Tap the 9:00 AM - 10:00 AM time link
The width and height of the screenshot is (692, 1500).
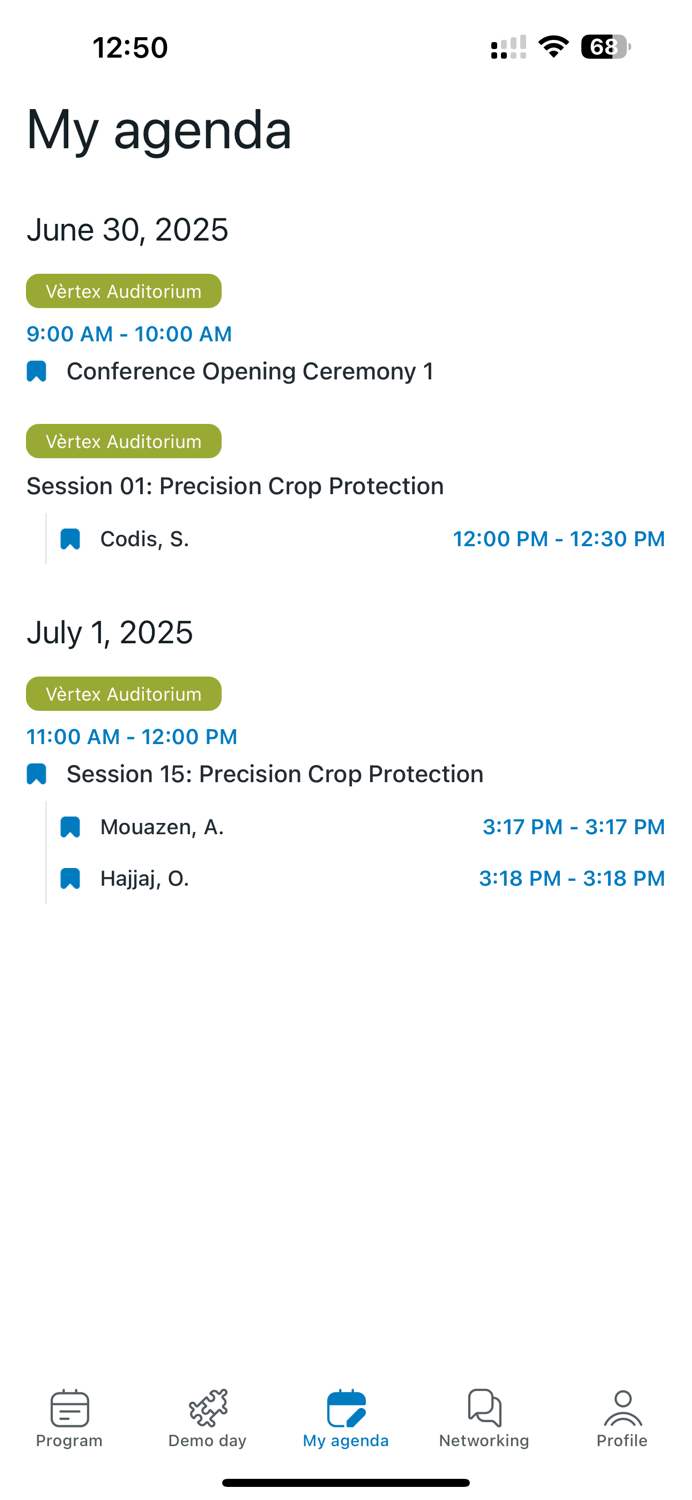coord(129,334)
